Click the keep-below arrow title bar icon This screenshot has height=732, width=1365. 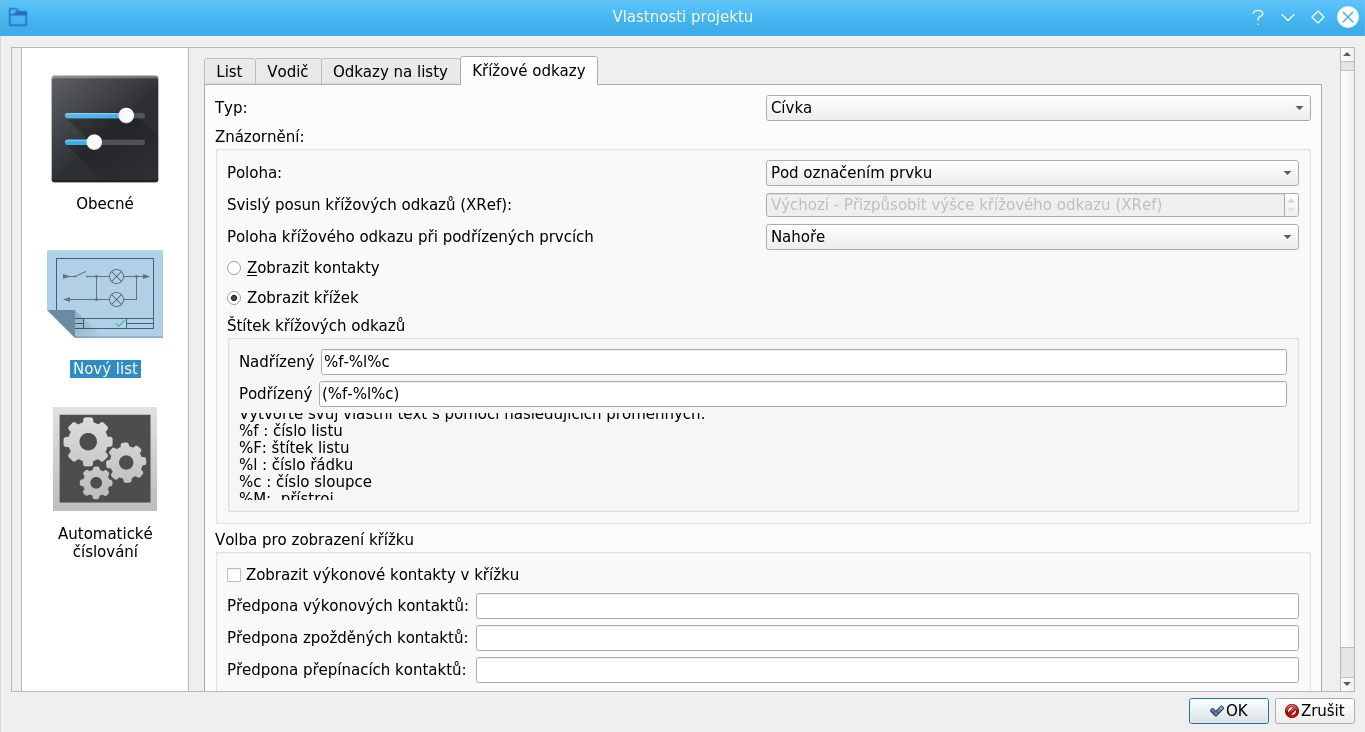[1288, 17]
